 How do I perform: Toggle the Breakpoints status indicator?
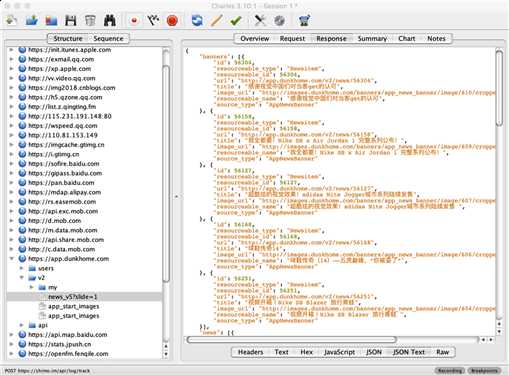tap(484, 371)
